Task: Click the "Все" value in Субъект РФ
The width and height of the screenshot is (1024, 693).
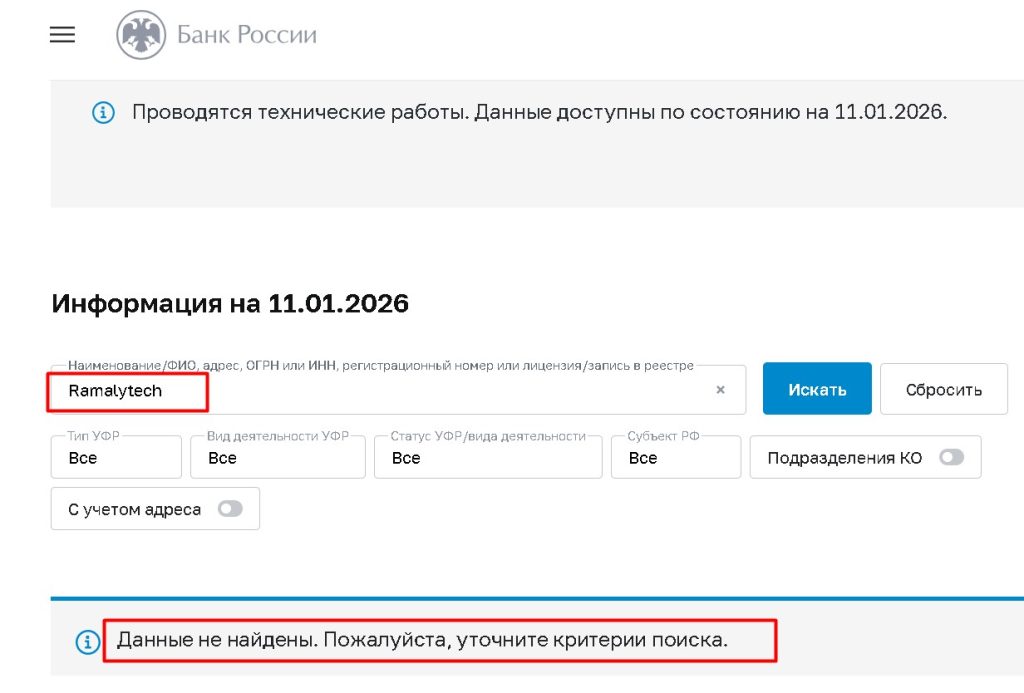Action: pyautogui.click(x=641, y=458)
